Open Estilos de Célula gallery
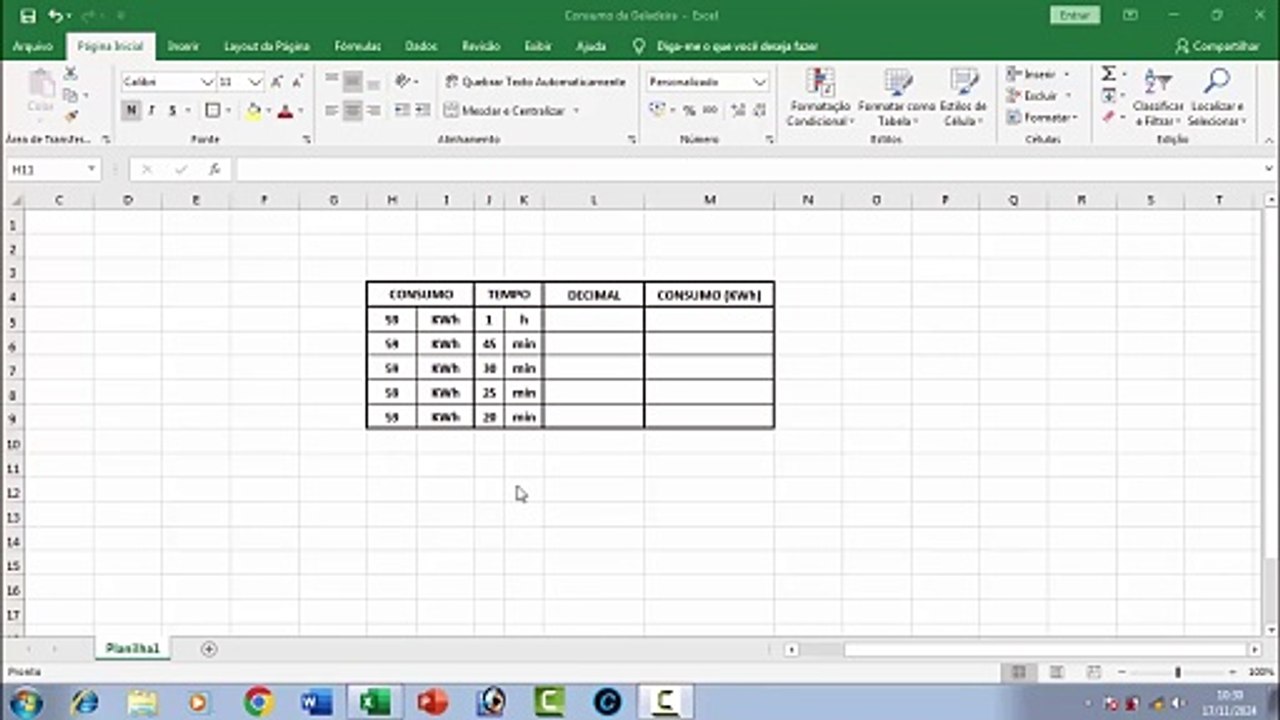This screenshot has width=1280, height=720. tap(963, 97)
